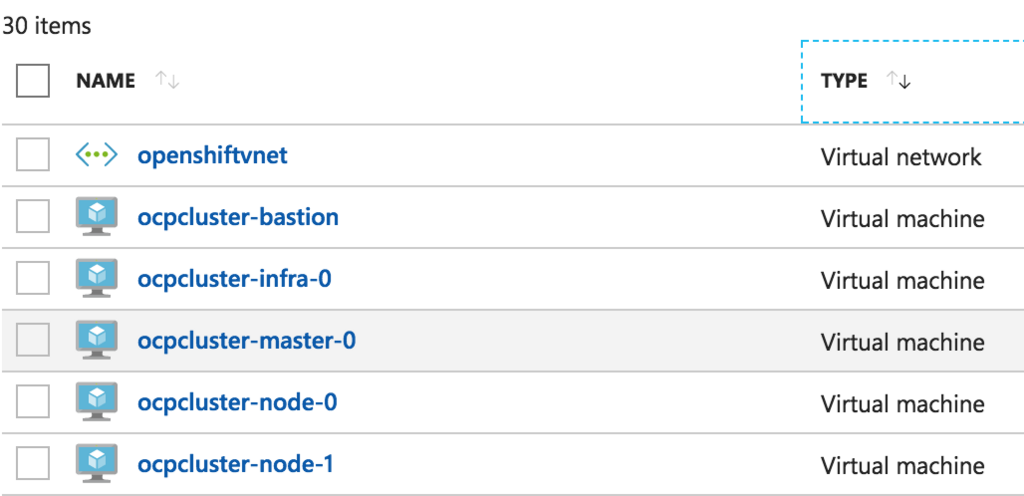Click the NAME column header label
Screen dimensions: 1024x496
tap(106, 81)
